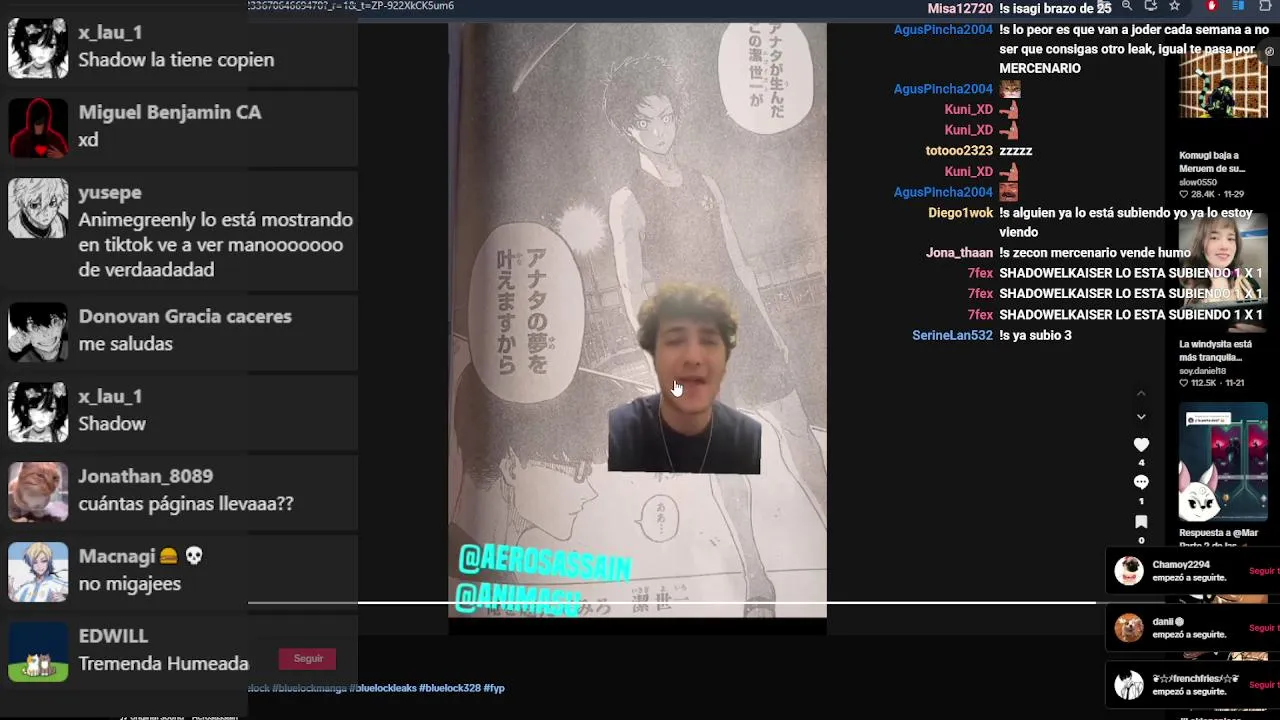Click the message '!s ya subio 3'
The image size is (1280, 720).
click(x=1035, y=335)
